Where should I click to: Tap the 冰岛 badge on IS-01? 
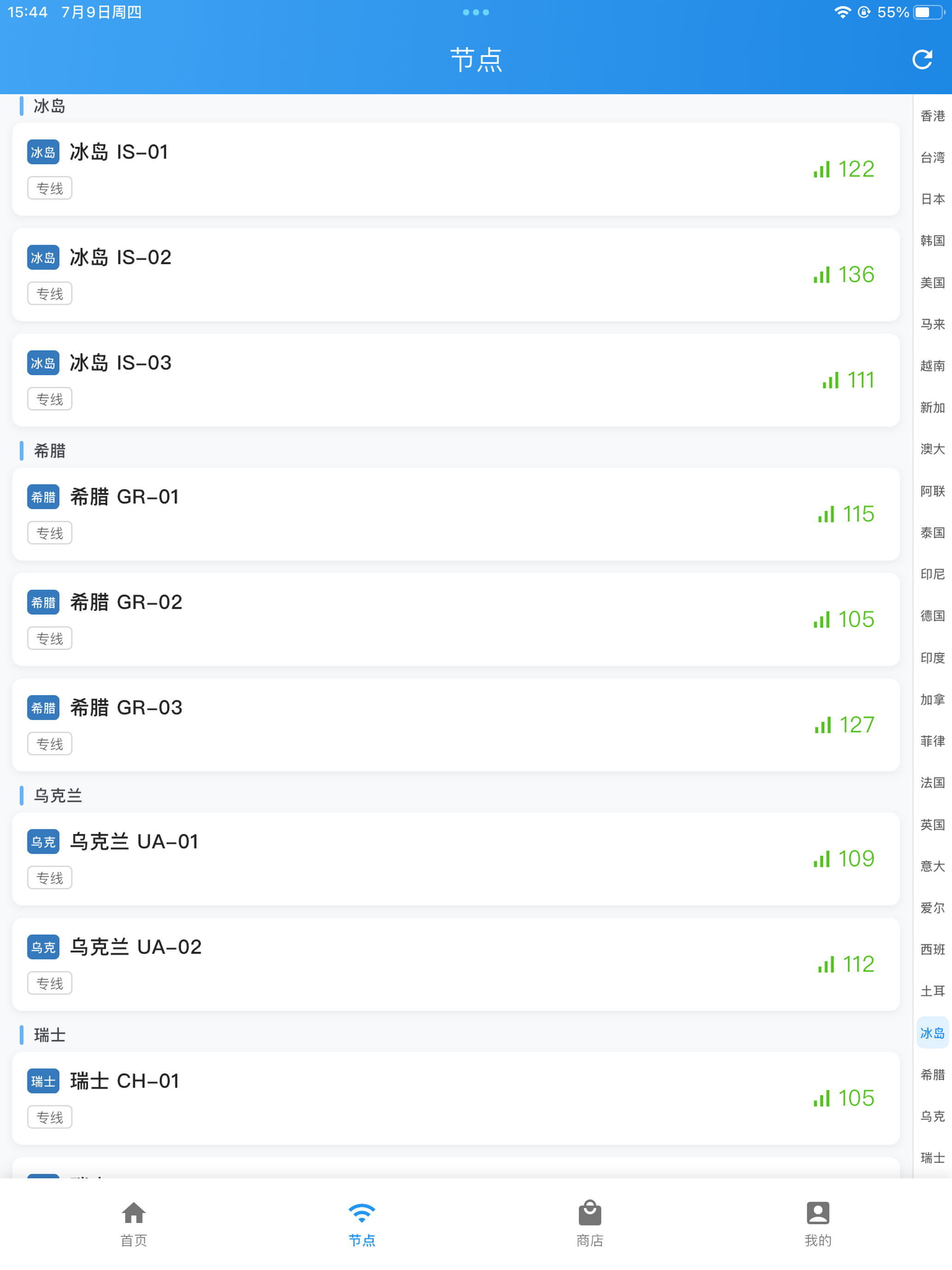[43, 152]
